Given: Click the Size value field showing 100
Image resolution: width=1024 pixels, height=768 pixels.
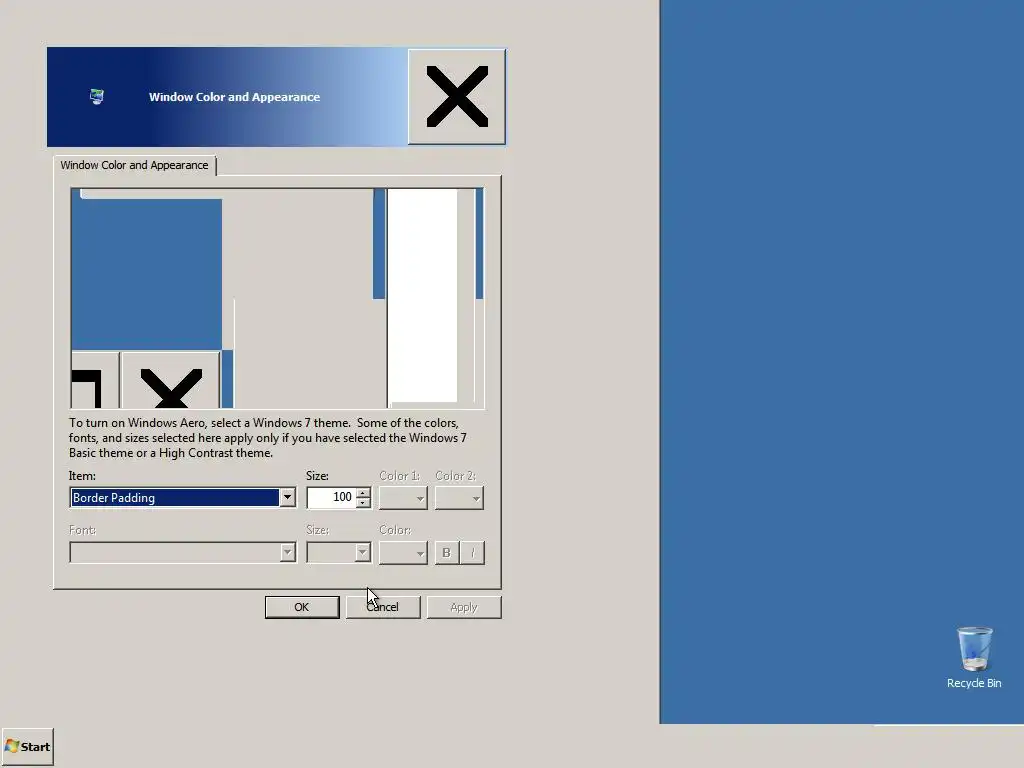Looking at the screenshot, I should click(331, 498).
